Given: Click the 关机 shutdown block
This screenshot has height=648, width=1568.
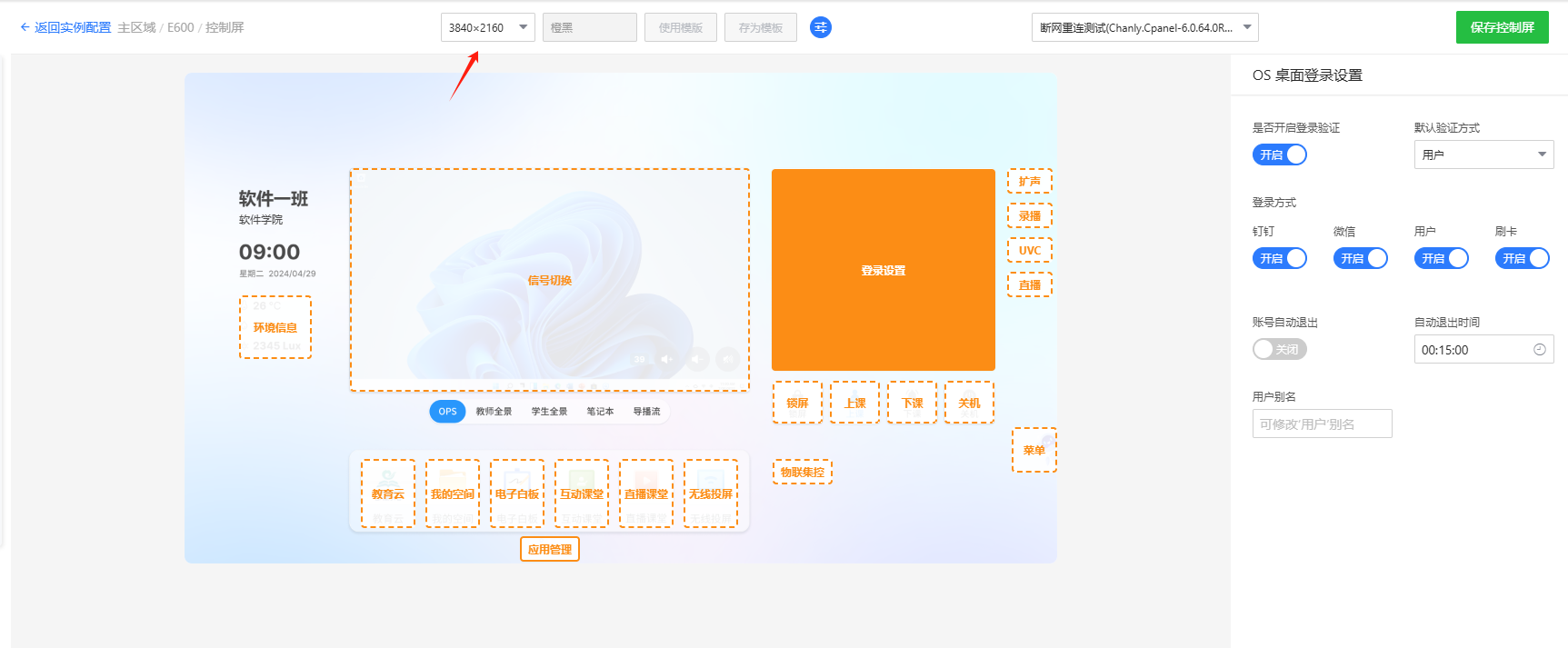Looking at the screenshot, I should coord(969,403).
